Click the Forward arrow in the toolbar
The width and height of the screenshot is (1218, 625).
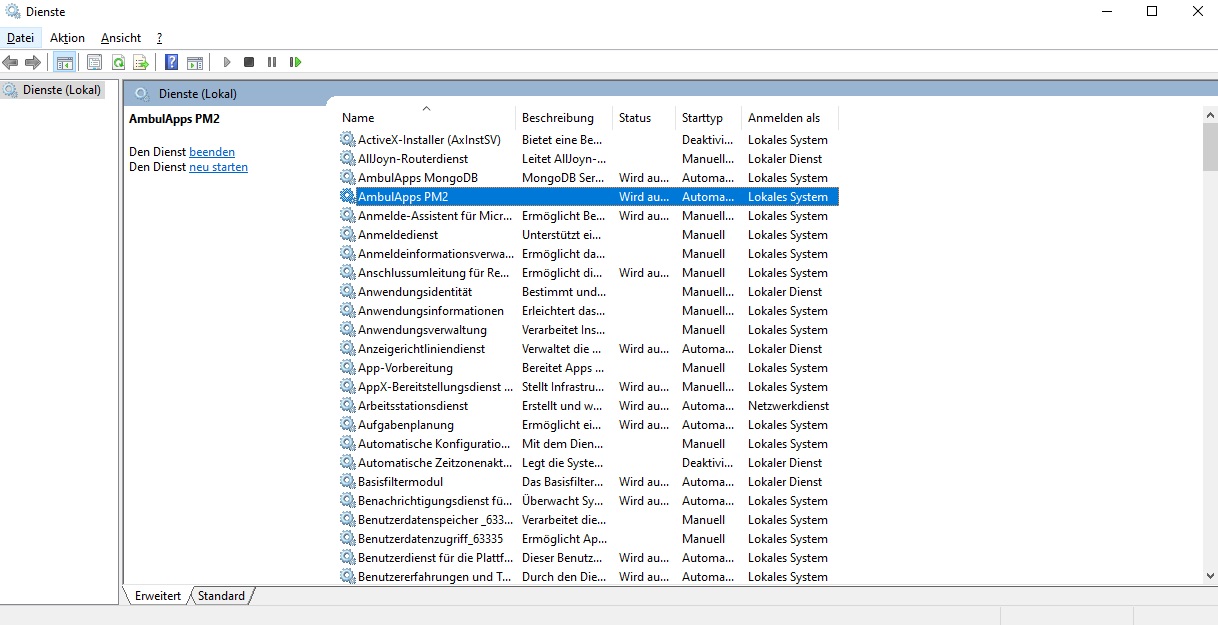click(33, 62)
